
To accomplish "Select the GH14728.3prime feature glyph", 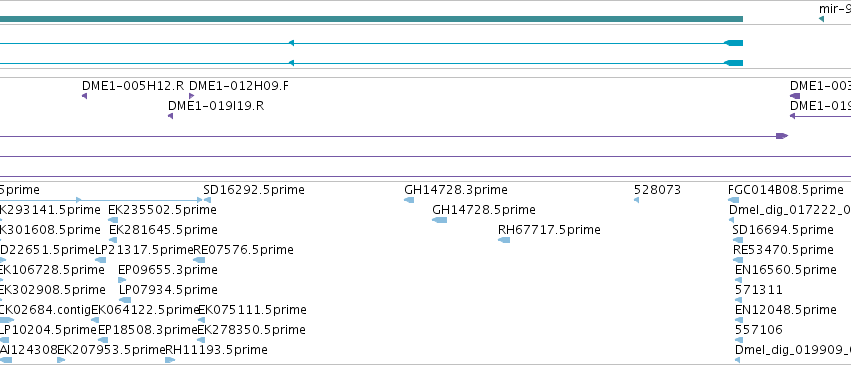I will click(x=409, y=200).
